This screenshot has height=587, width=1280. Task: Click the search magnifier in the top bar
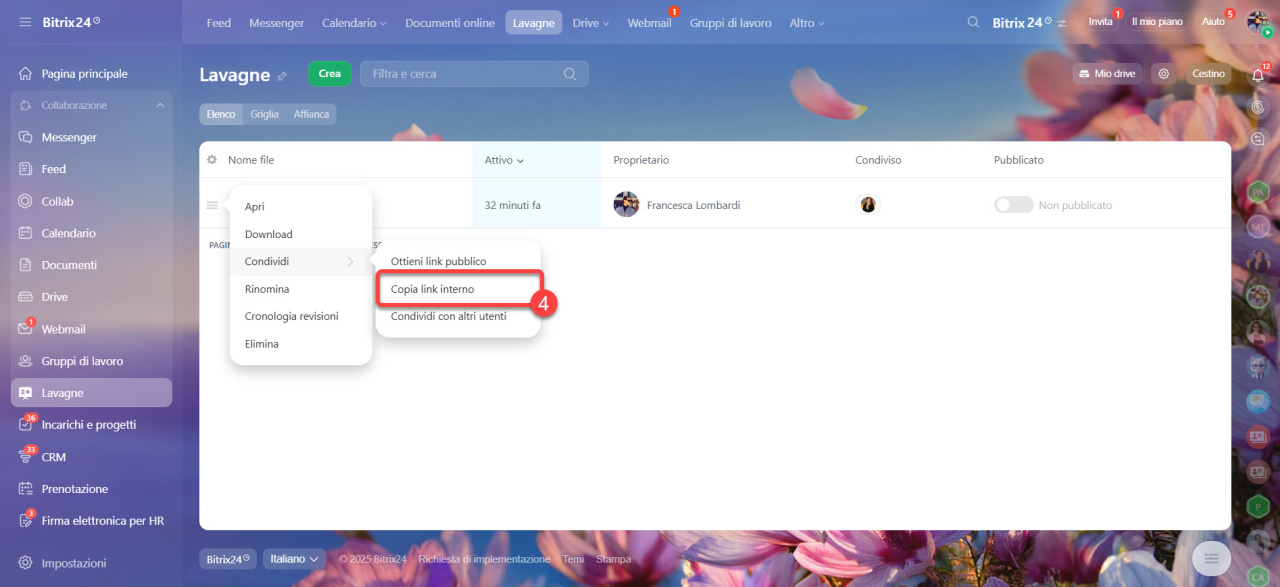tap(973, 22)
